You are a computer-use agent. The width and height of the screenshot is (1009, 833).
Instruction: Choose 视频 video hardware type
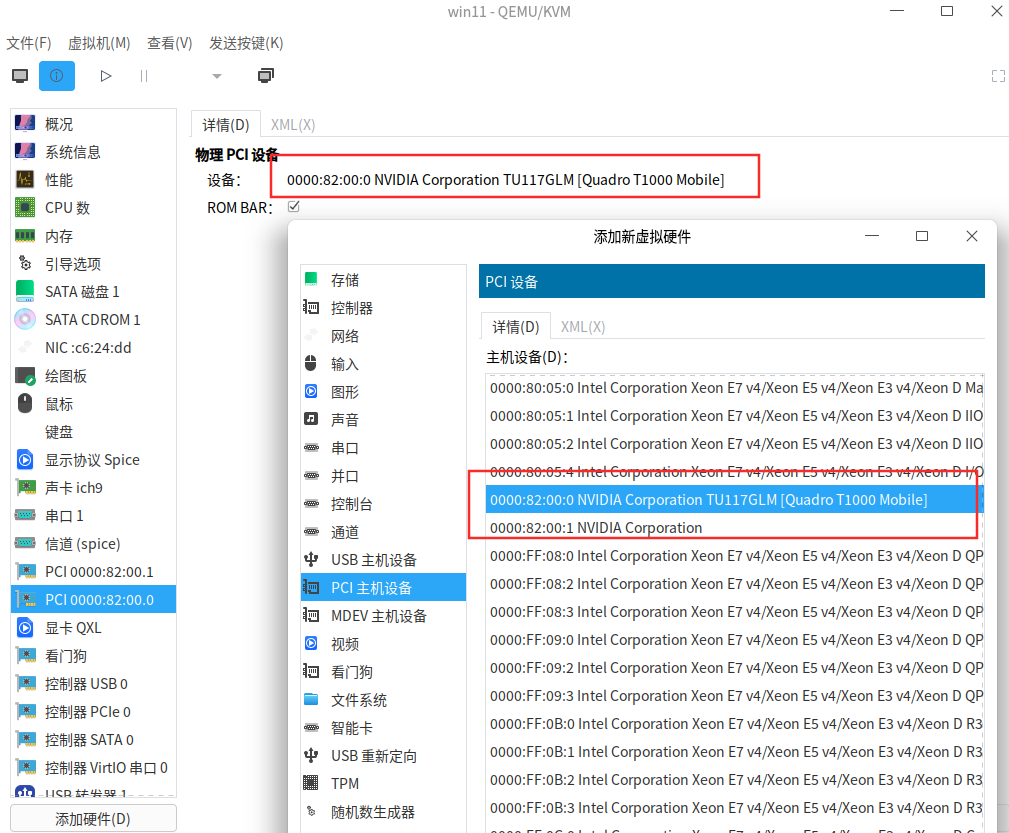point(384,644)
